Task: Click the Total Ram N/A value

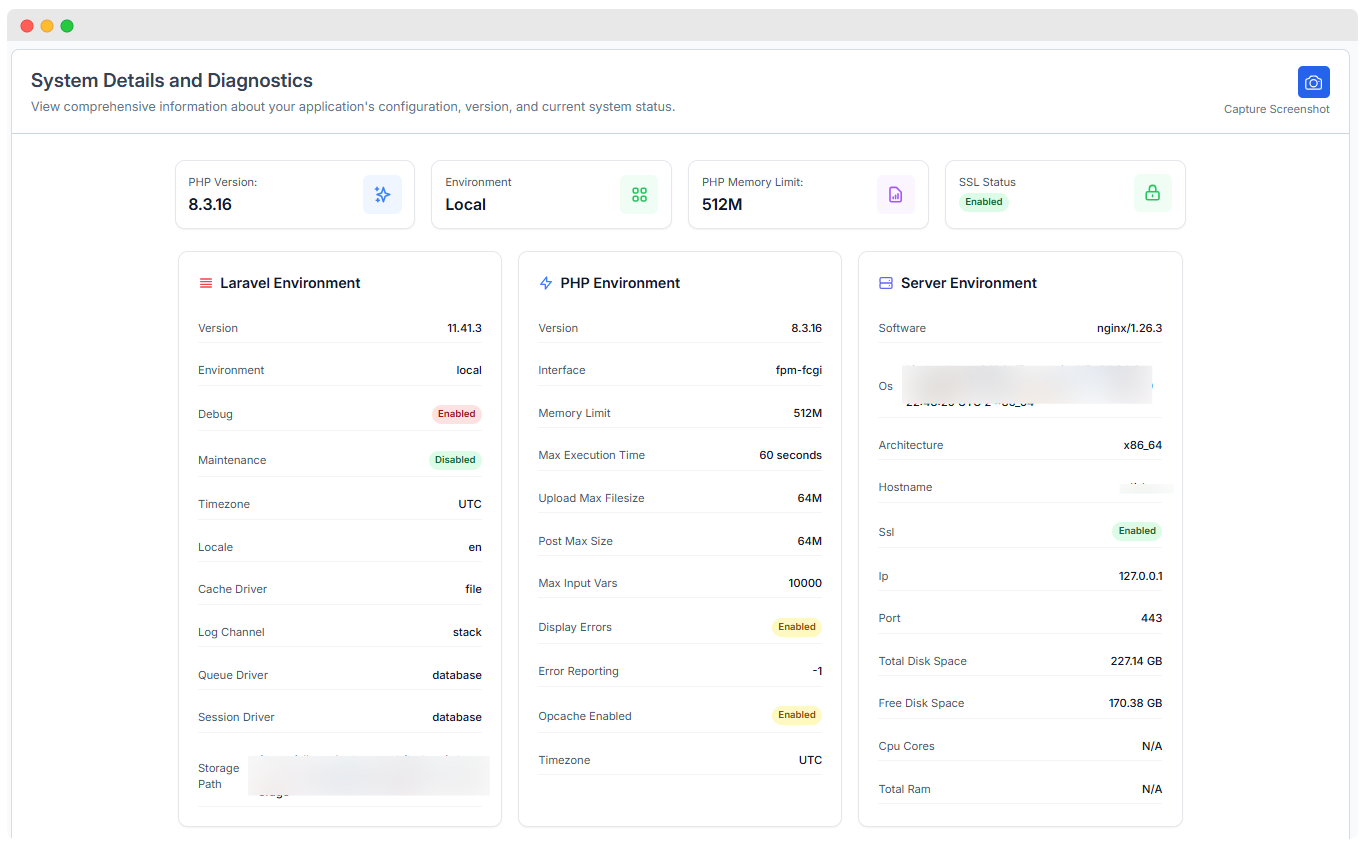Action: click(1152, 789)
